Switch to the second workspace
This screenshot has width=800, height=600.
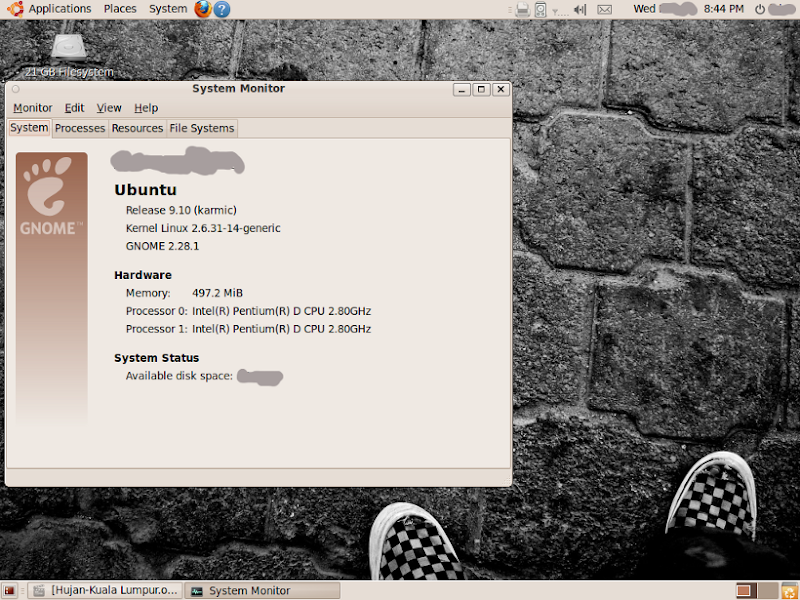[767, 590]
